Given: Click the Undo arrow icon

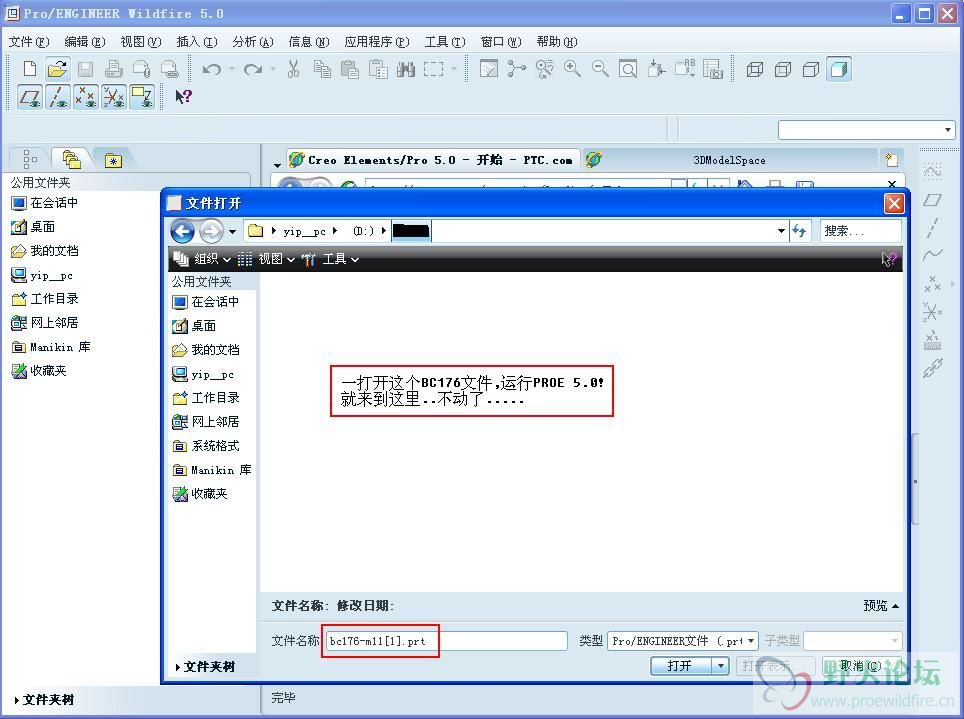Looking at the screenshot, I should point(211,69).
